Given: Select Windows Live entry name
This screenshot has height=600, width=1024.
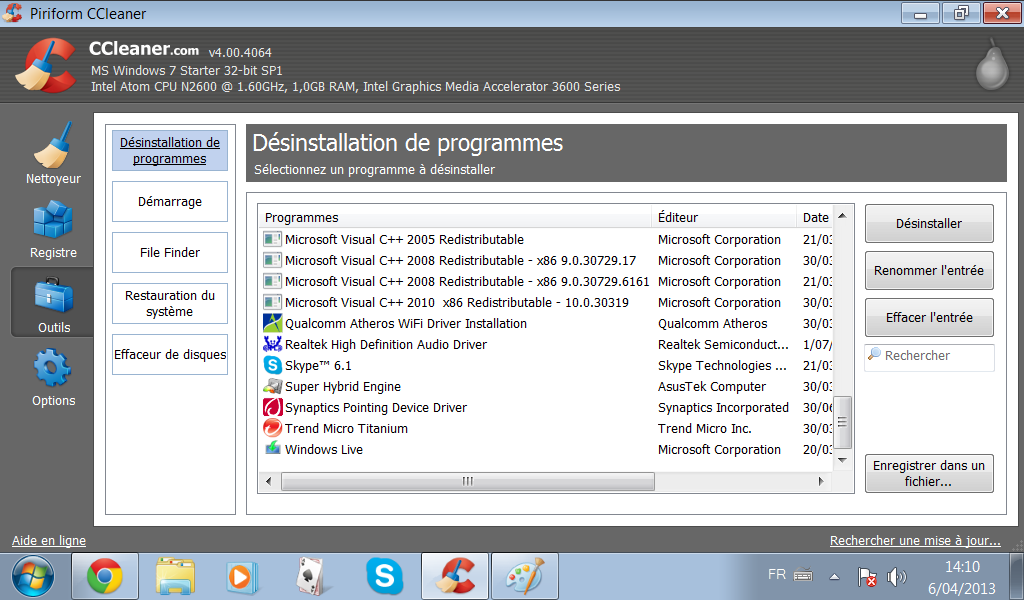Looking at the screenshot, I should coord(324,449).
